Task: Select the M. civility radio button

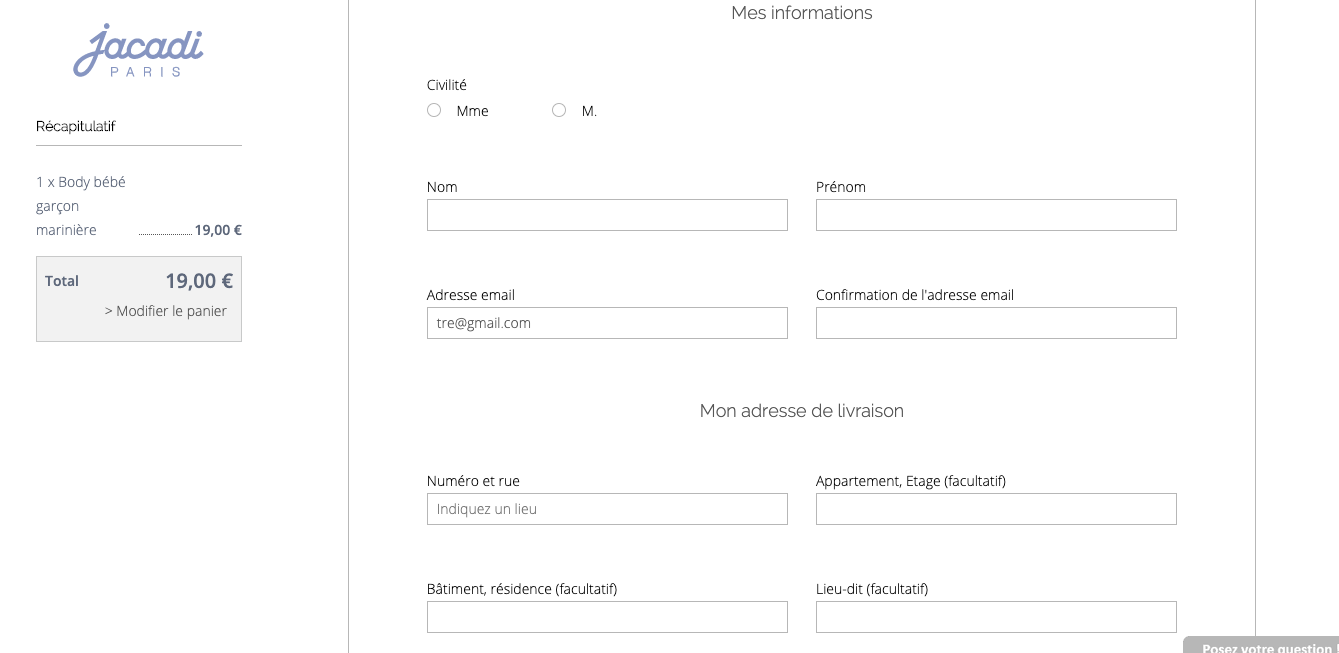Action: [559, 110]
